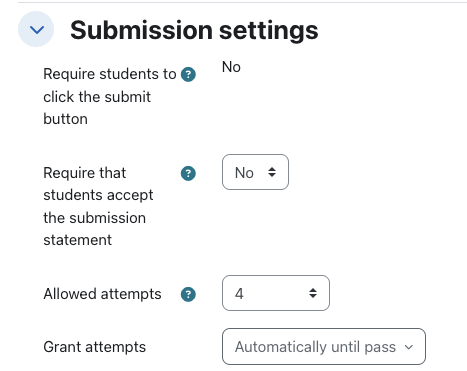Click the Require students to click submit label

pos(110,96)
